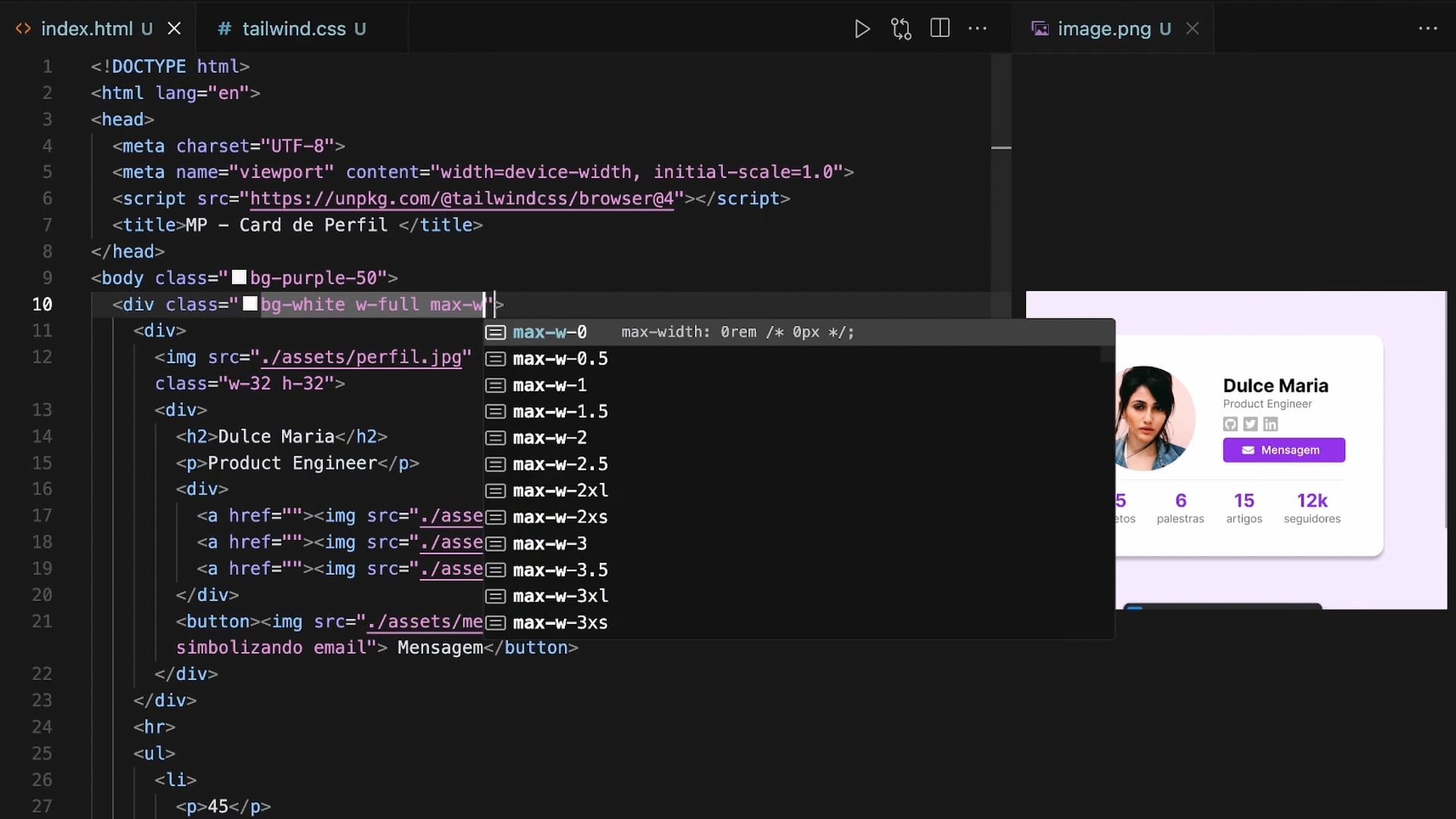
Task: Click "6" palestras stat in preview
Action: point(1181,500)
